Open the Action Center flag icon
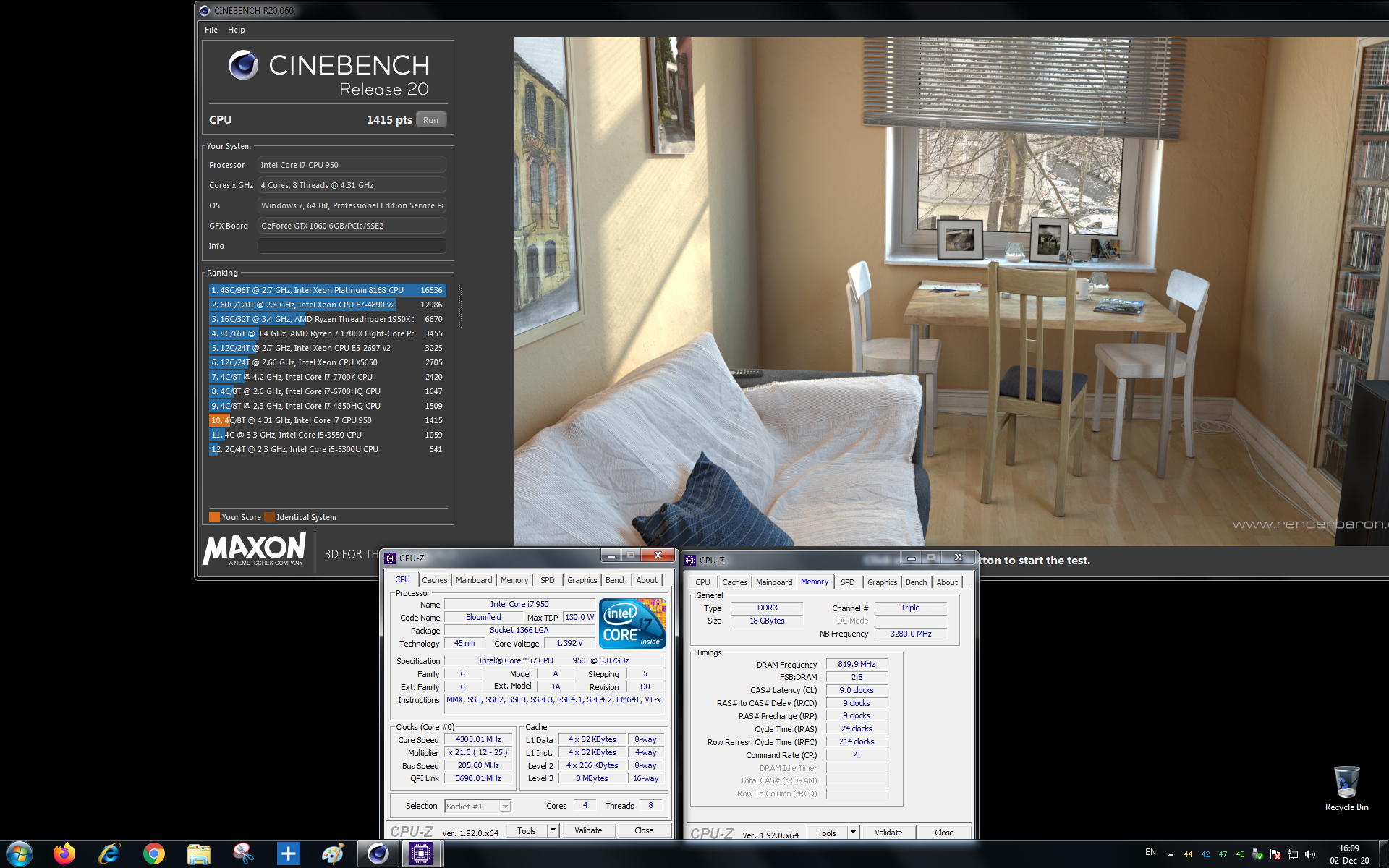Screen dimensions: 1389x868 tap(1275, 854)
